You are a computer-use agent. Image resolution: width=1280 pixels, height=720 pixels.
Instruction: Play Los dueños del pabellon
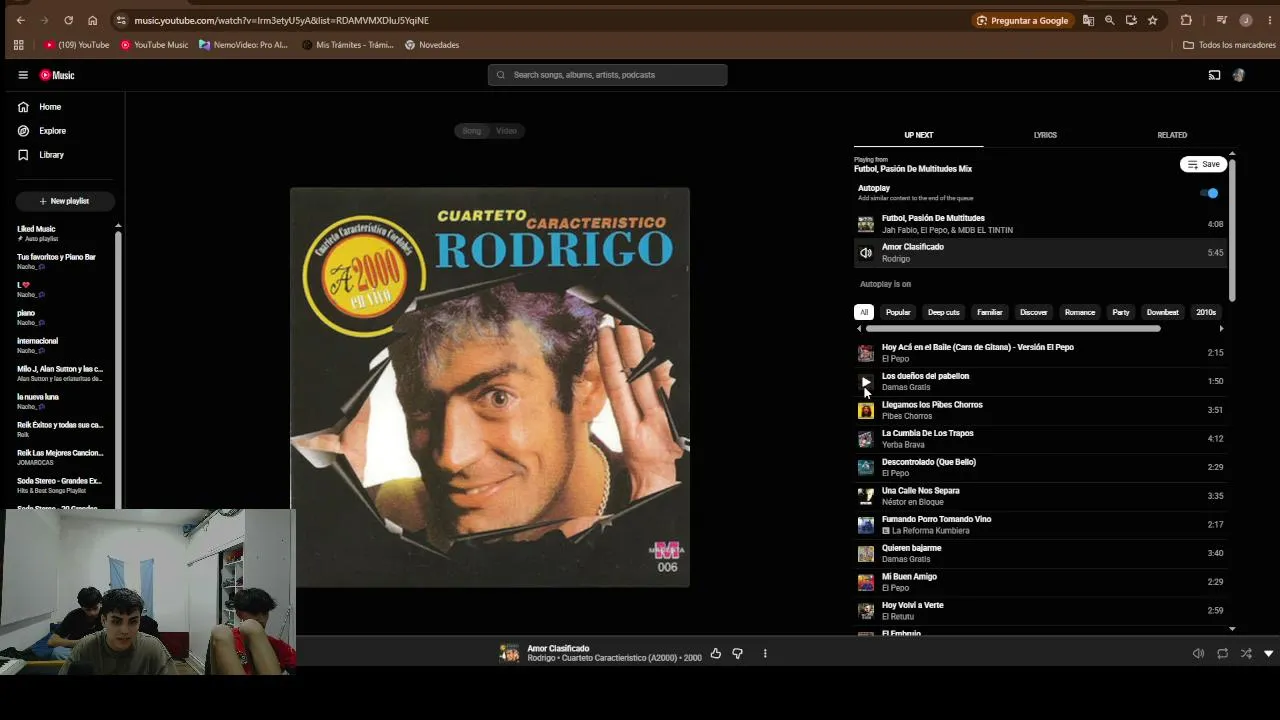[x=866, y=382]
